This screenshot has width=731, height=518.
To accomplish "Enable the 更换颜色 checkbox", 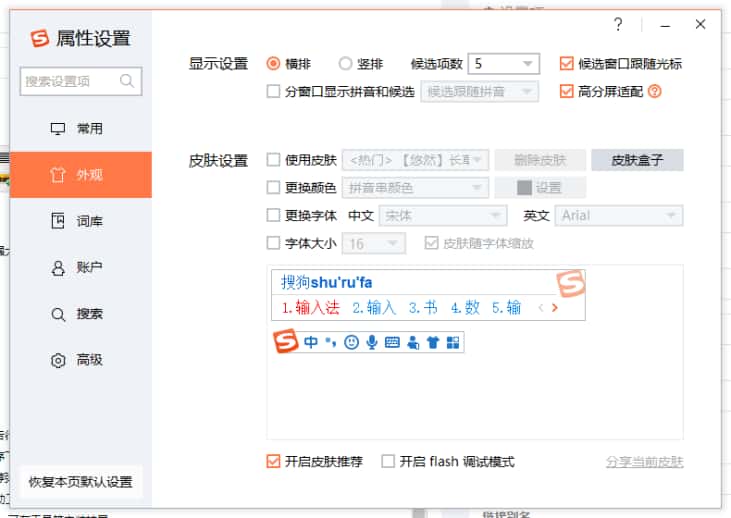I will [273, 187].
